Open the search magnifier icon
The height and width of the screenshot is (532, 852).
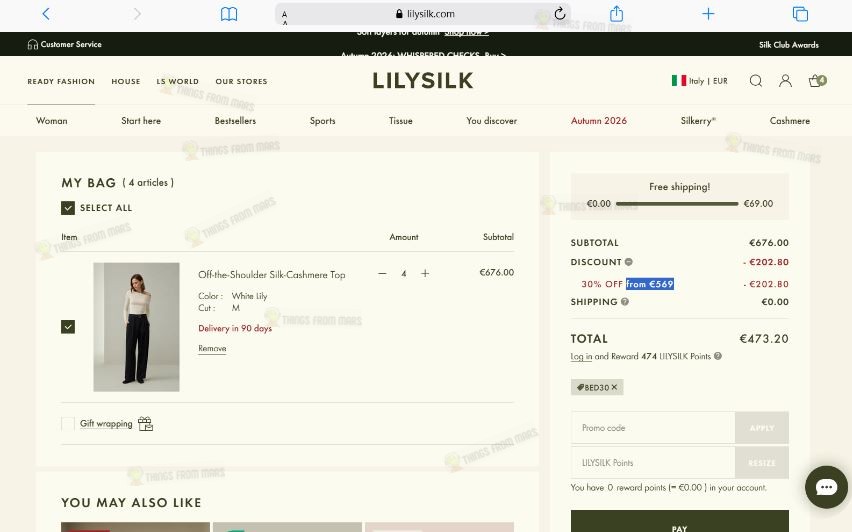coord(755,81)
